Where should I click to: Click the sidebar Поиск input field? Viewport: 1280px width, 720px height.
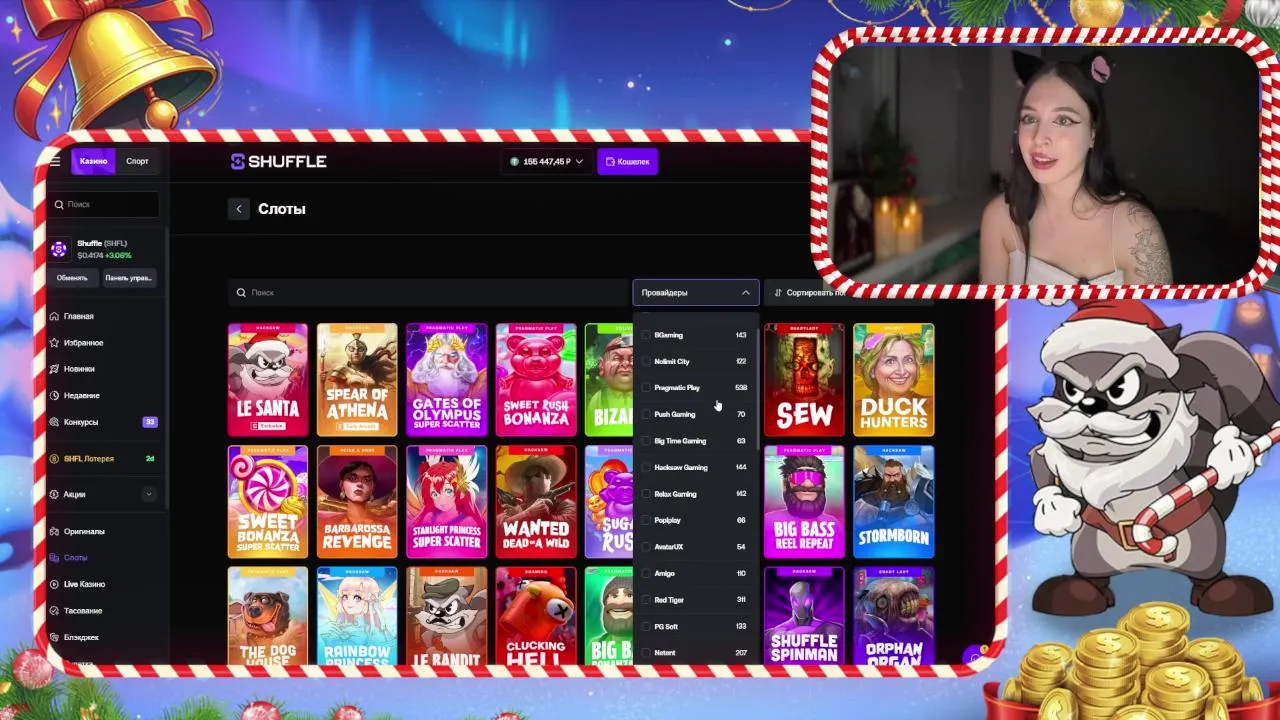[104, 204]
